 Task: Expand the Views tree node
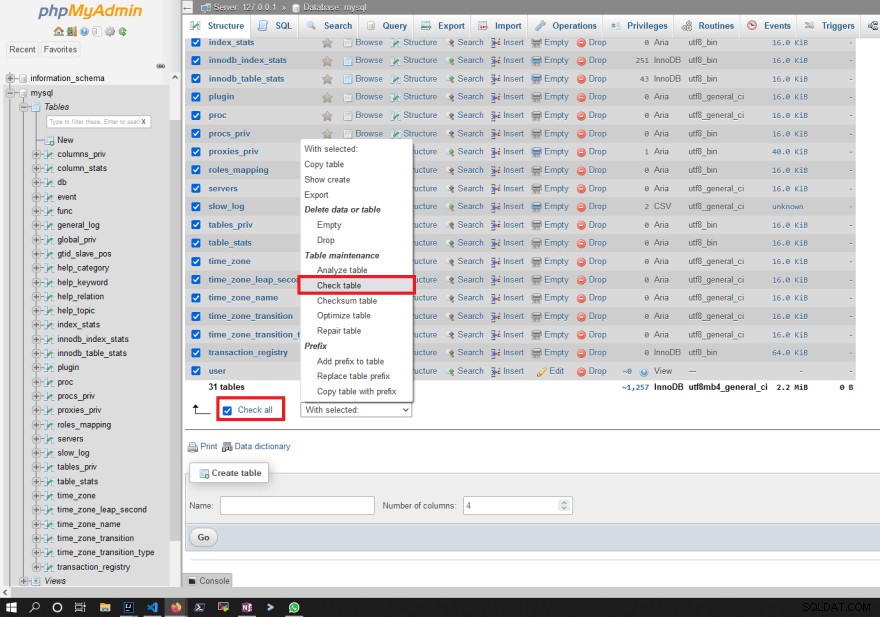coord(23,581)
